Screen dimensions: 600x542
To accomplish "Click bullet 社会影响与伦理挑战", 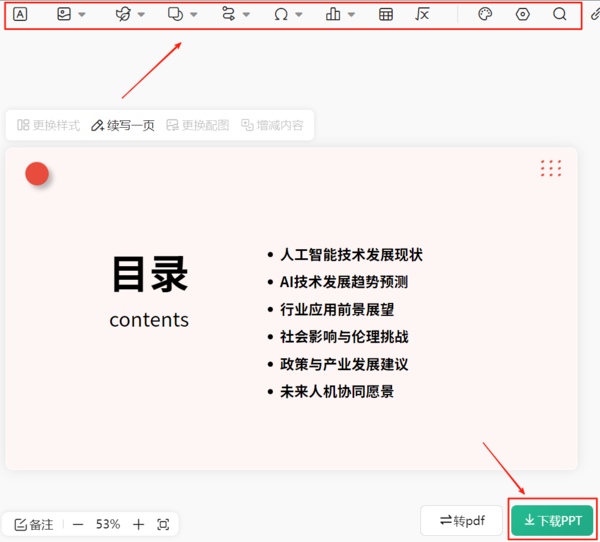I will click(x=344, y=337).
